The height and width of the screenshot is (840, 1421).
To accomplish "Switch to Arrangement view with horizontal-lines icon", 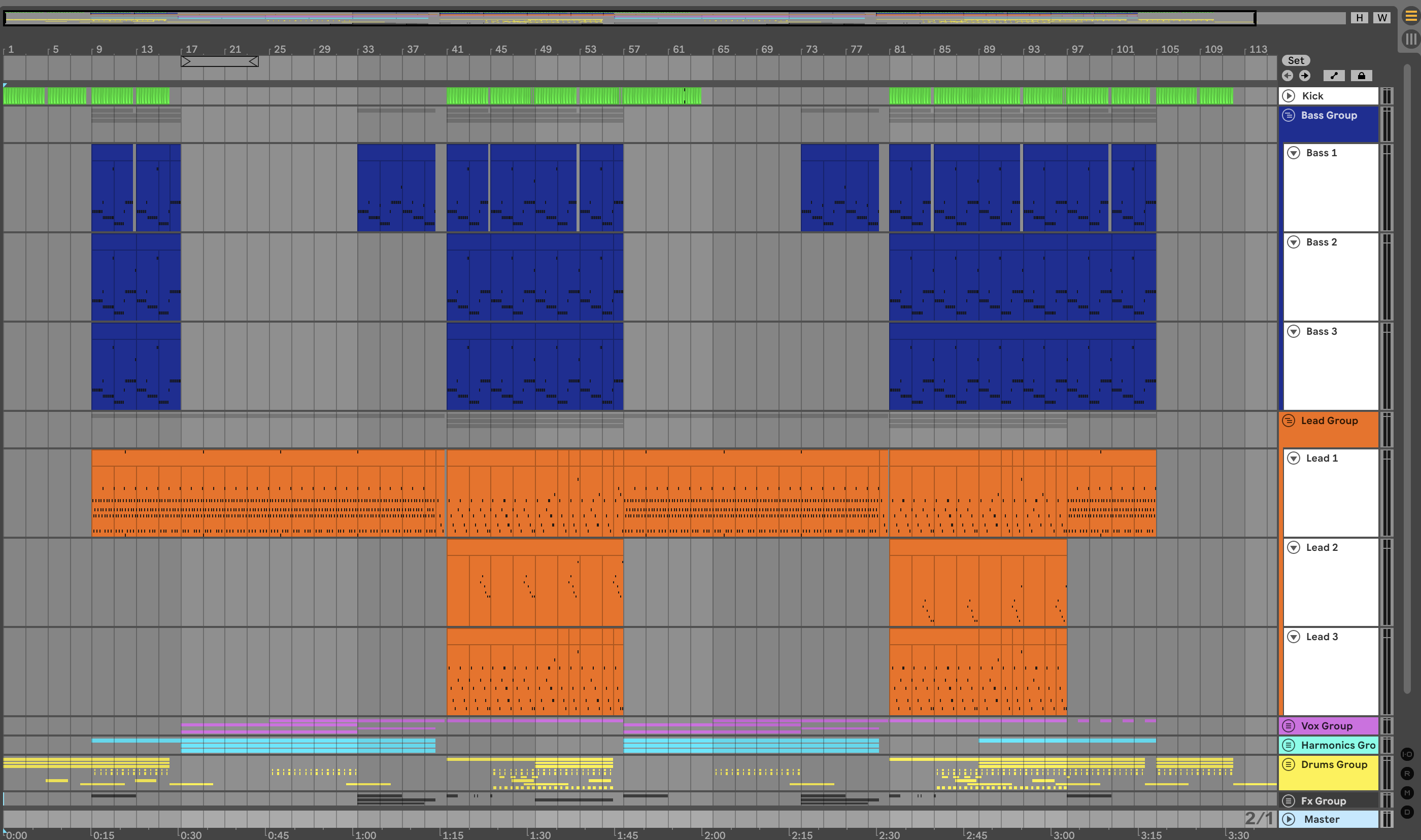I will tap(1411, 16).
